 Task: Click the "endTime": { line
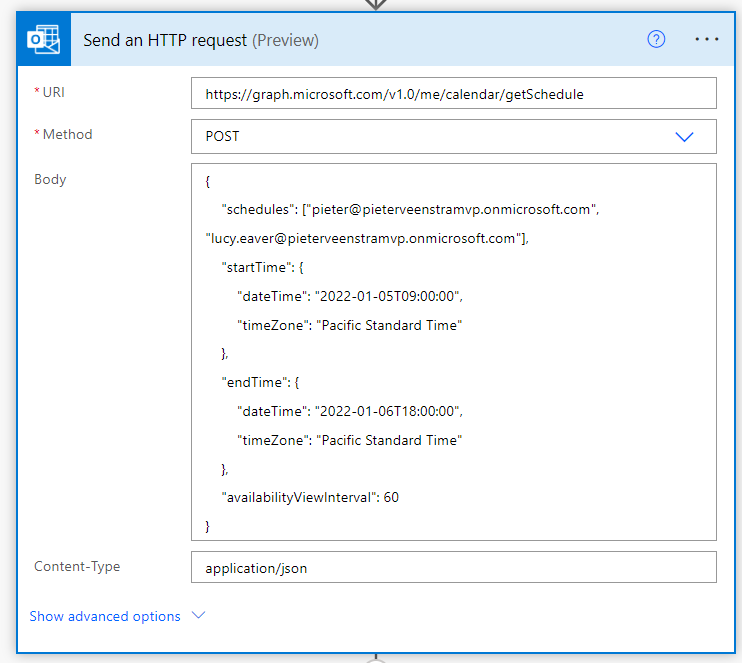(260, 382)
